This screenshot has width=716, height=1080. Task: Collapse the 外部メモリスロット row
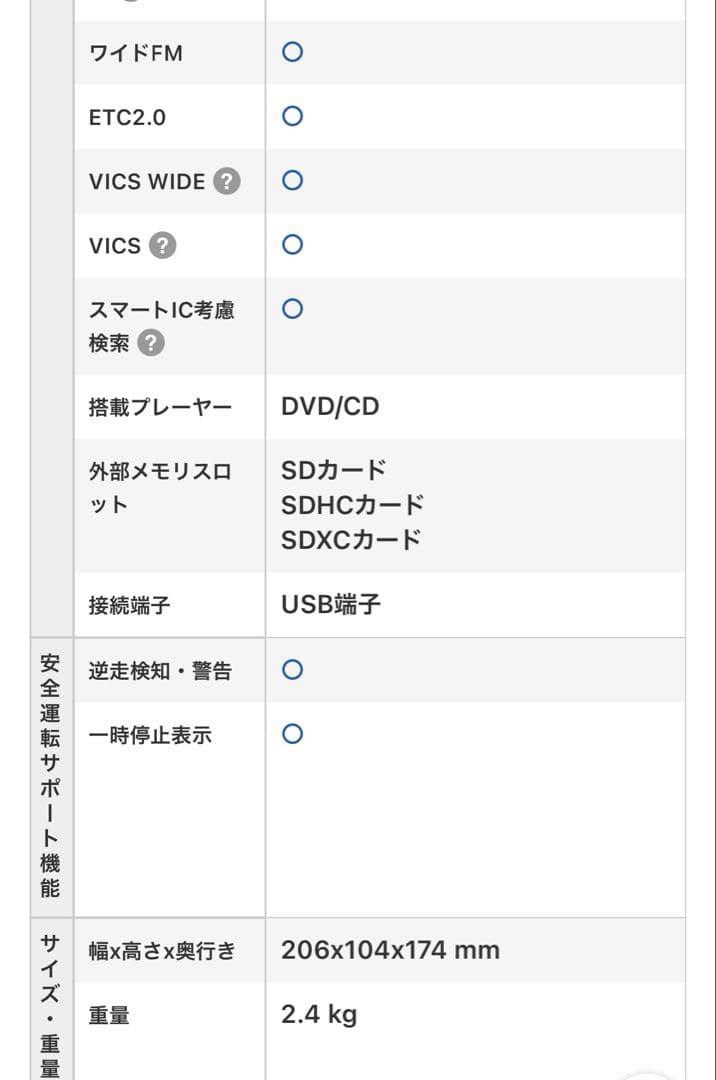pyautogui.click(x=160, y=486)
